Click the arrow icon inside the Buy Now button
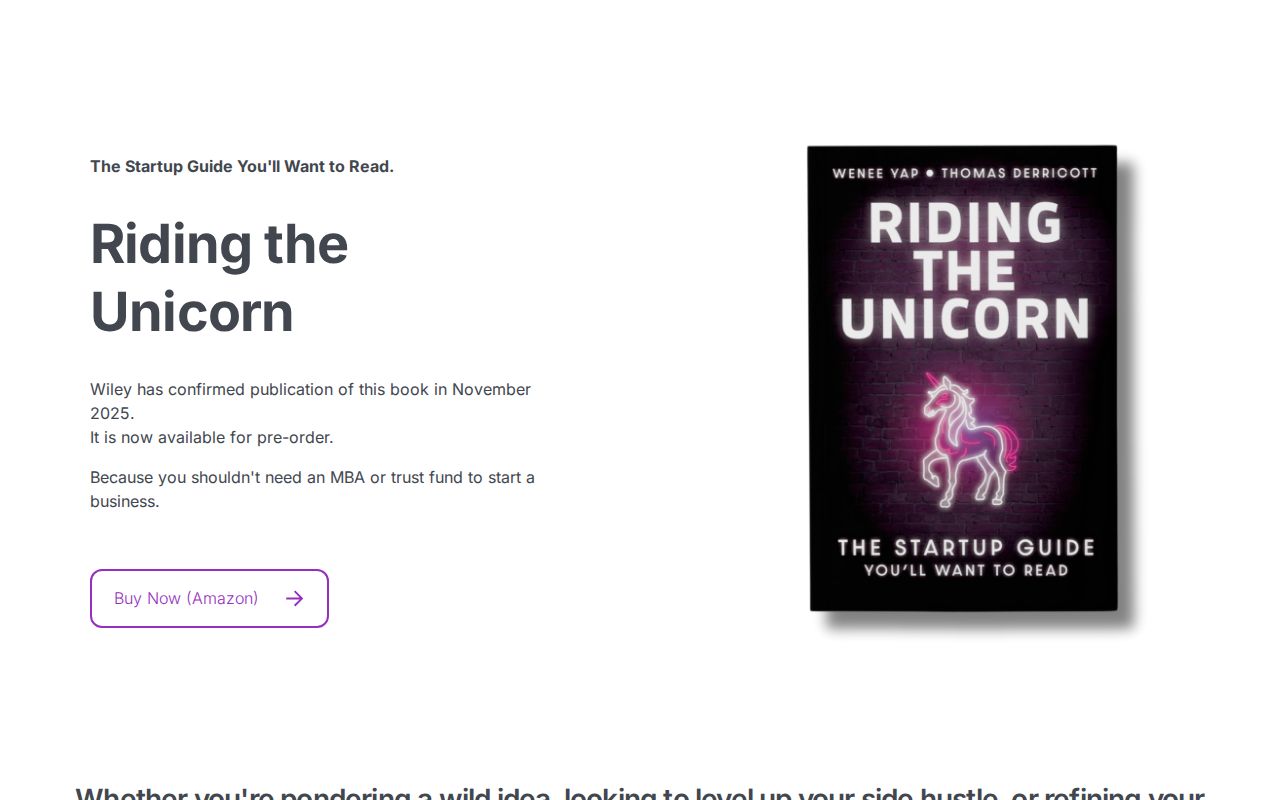 (294, 598)
